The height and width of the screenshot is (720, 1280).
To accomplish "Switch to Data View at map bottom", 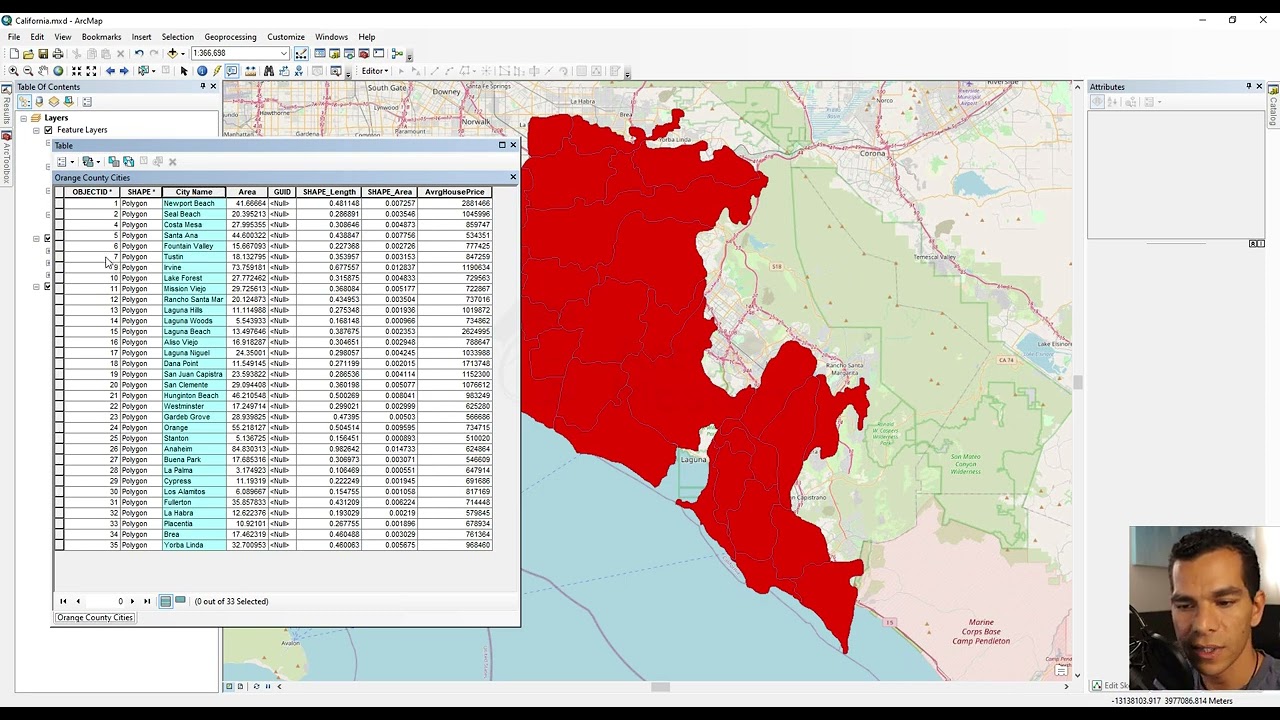I will (x=229, y=686).
